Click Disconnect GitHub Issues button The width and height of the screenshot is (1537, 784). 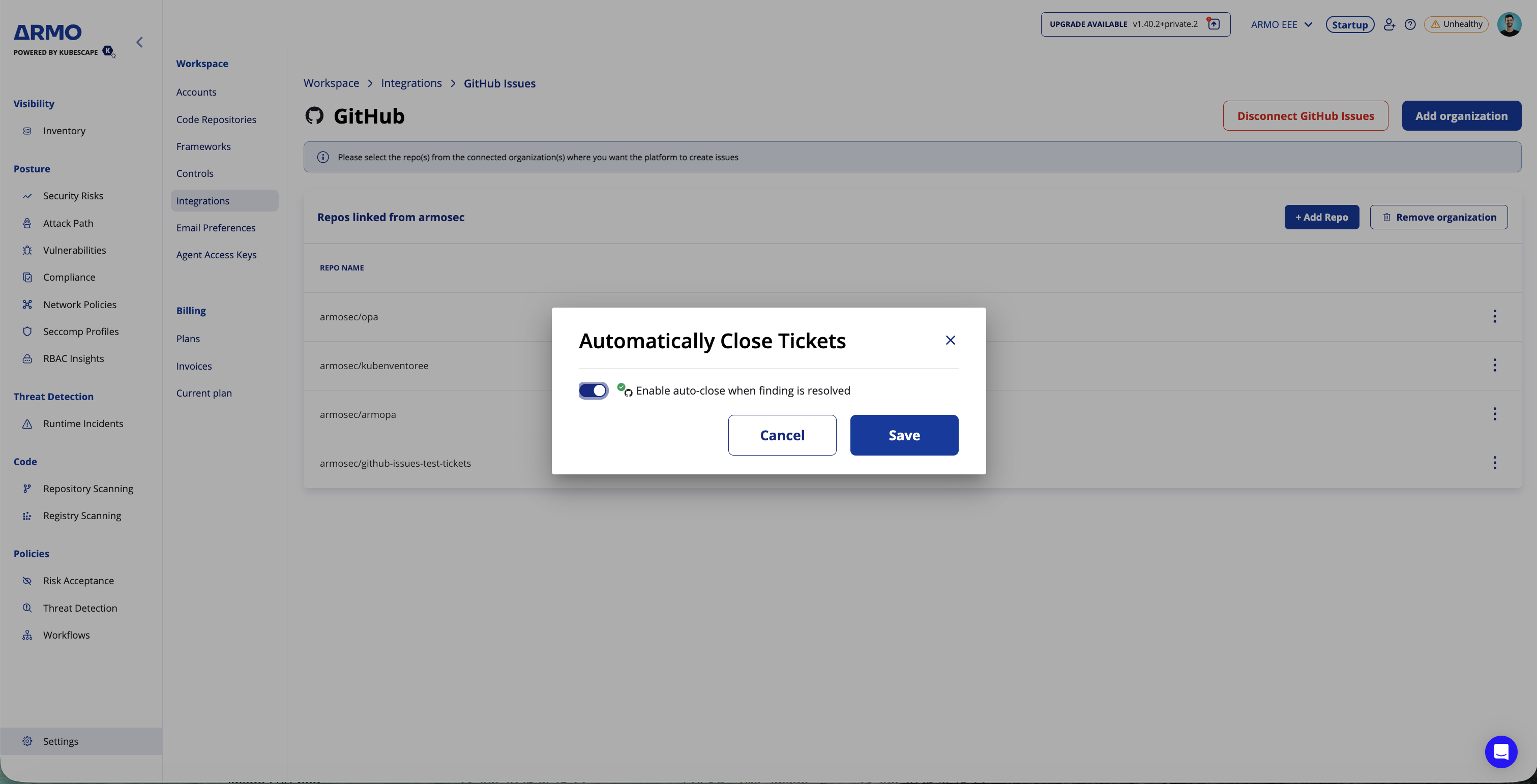click(x=1306, y=116)
